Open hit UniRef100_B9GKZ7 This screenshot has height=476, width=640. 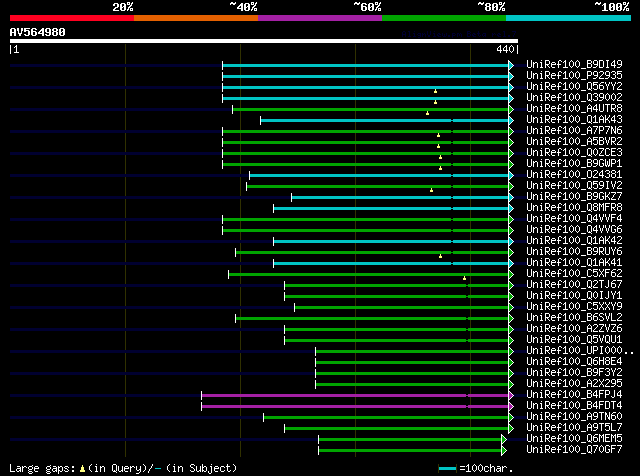574,197
